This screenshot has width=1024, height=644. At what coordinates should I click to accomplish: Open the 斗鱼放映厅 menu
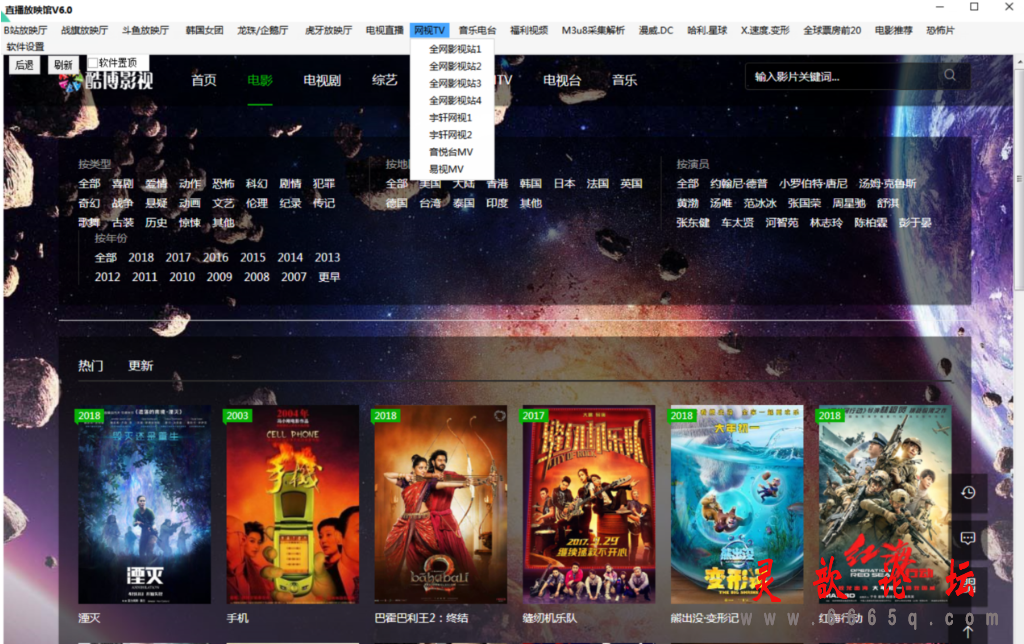[145, 30]
